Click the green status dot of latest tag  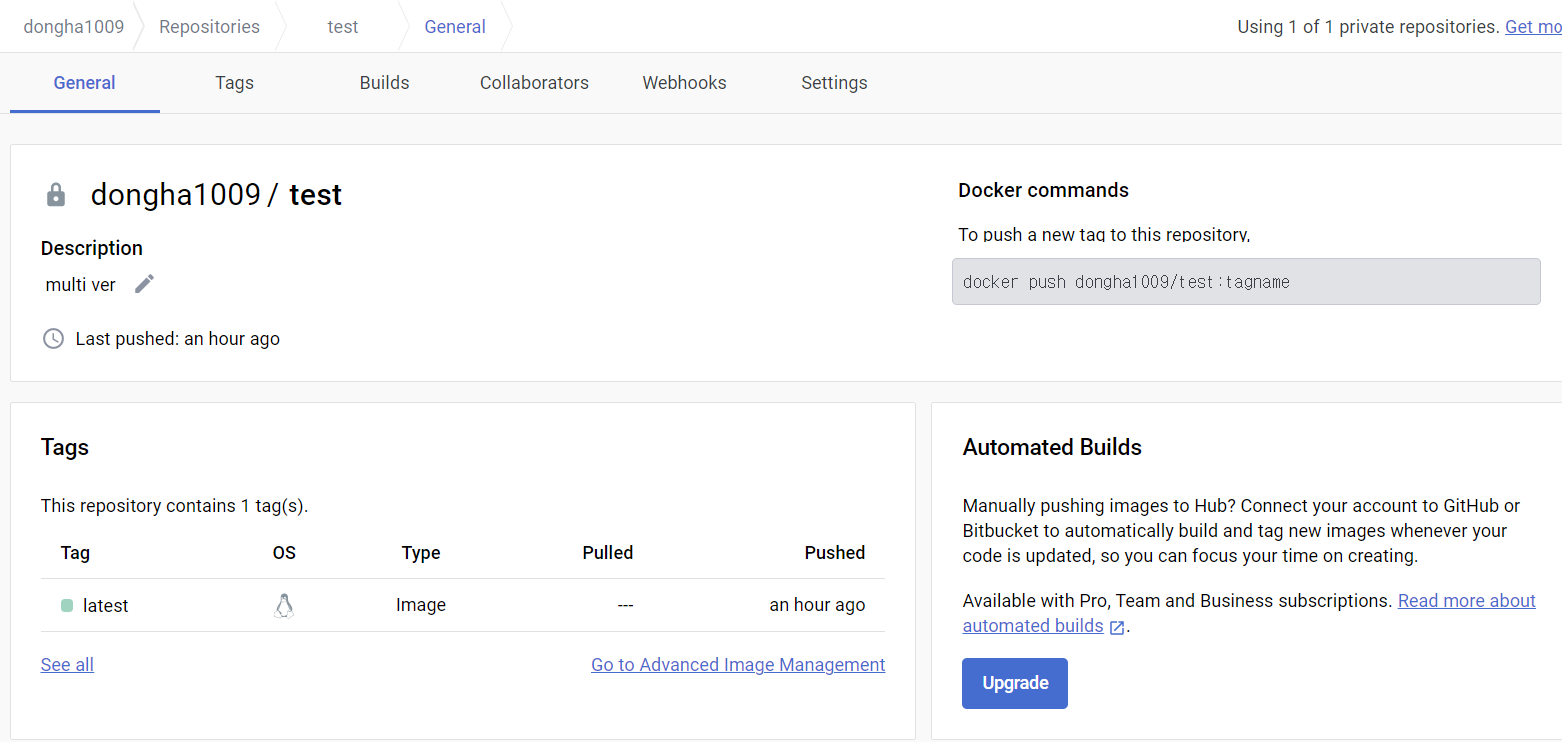pyautogui.click(x=67, y=606)
